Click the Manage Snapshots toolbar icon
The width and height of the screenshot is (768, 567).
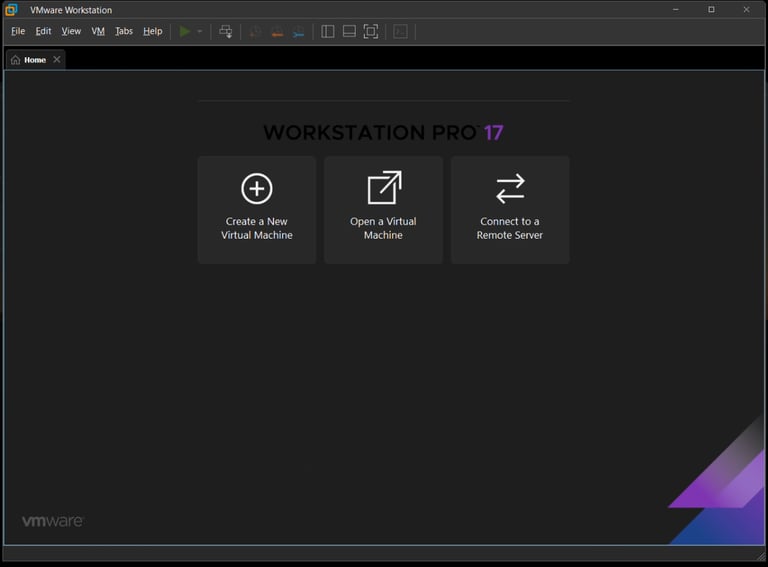(x=298, y=32)
